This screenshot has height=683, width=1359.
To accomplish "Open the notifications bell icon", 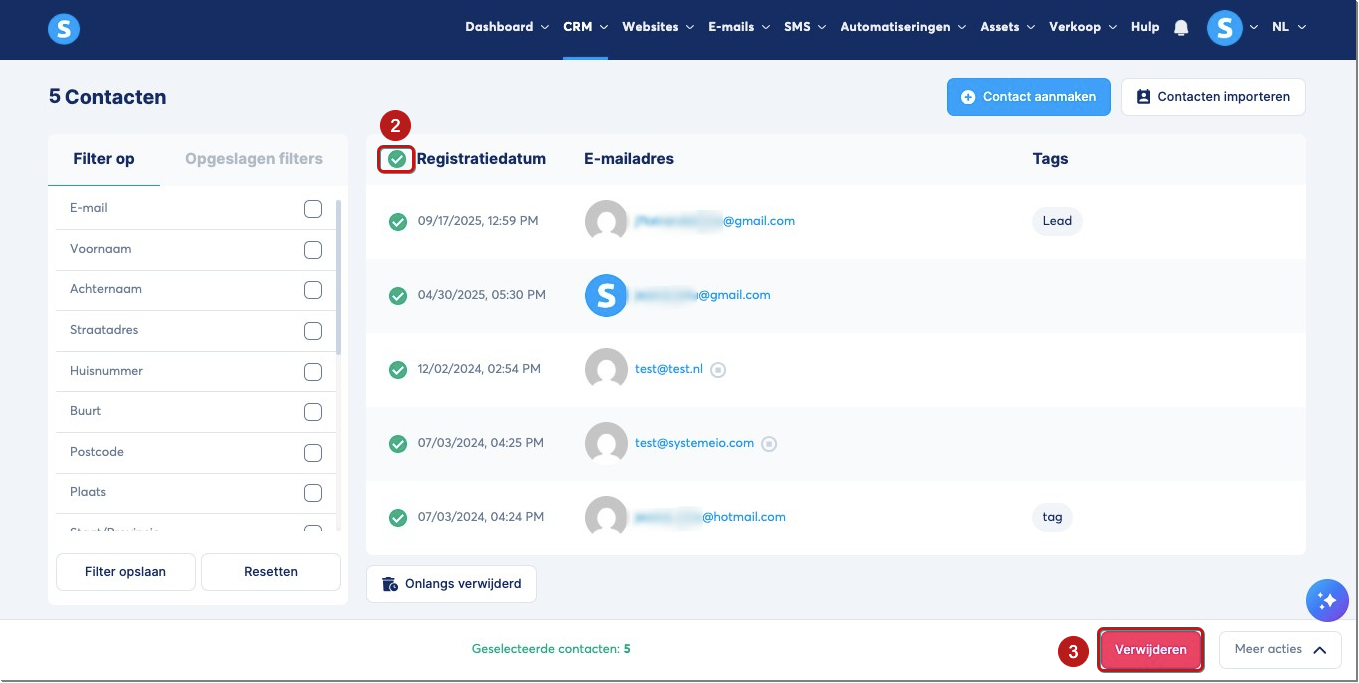I will point(1181,28).
